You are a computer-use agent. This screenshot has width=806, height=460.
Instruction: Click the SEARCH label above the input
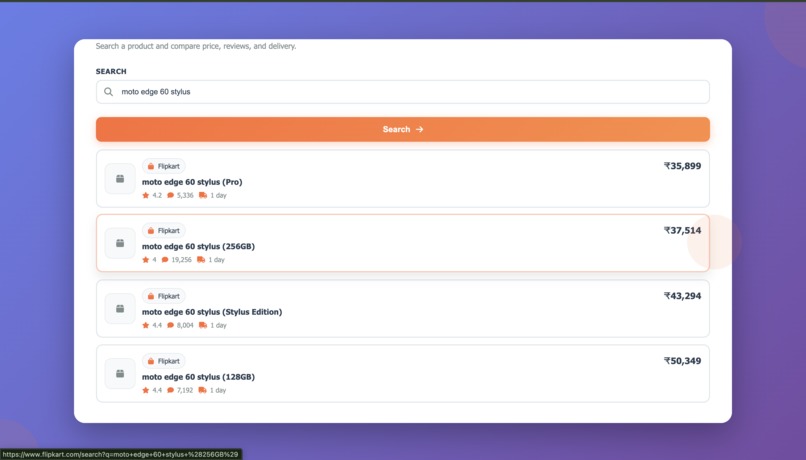111,71
